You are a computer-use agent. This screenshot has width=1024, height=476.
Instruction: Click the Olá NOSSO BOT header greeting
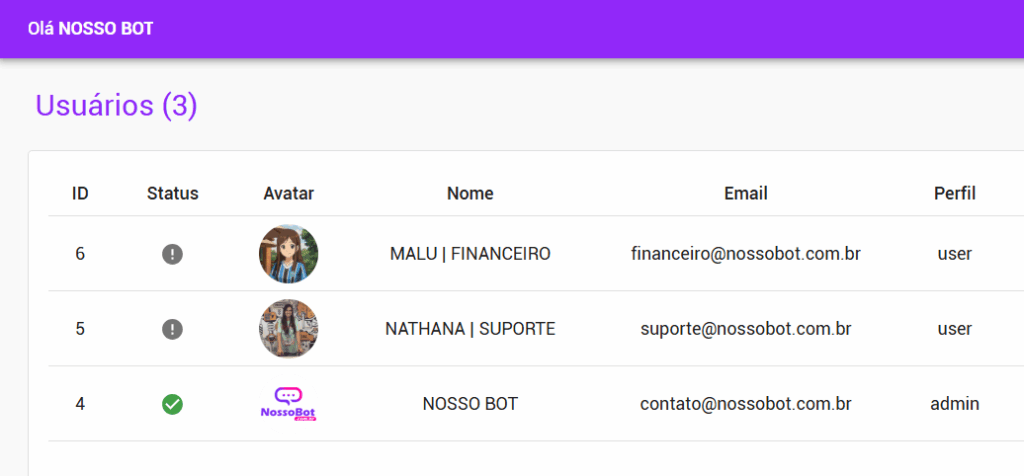(91, 29)
